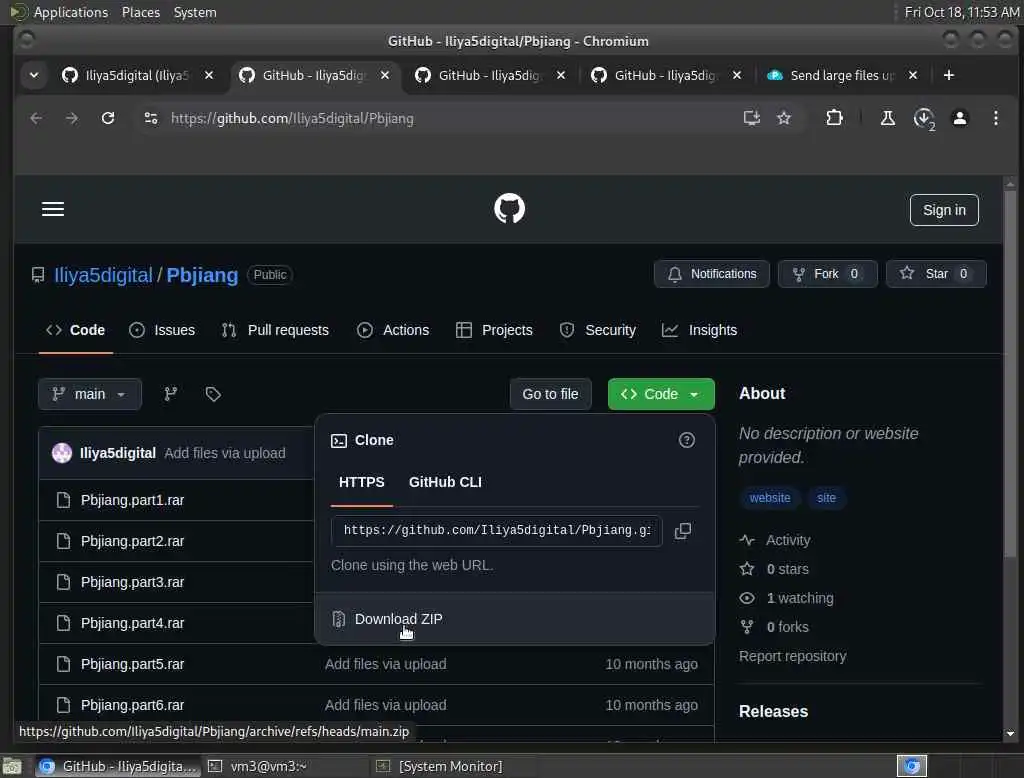Open a new browser tab

point(949,75)
